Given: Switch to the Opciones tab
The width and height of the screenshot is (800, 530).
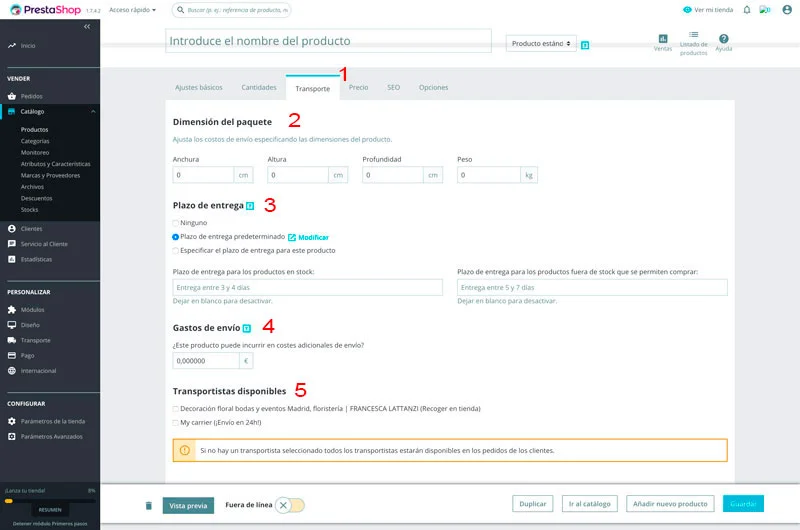Looking at the screenshot, I should (x=433, y=87).
